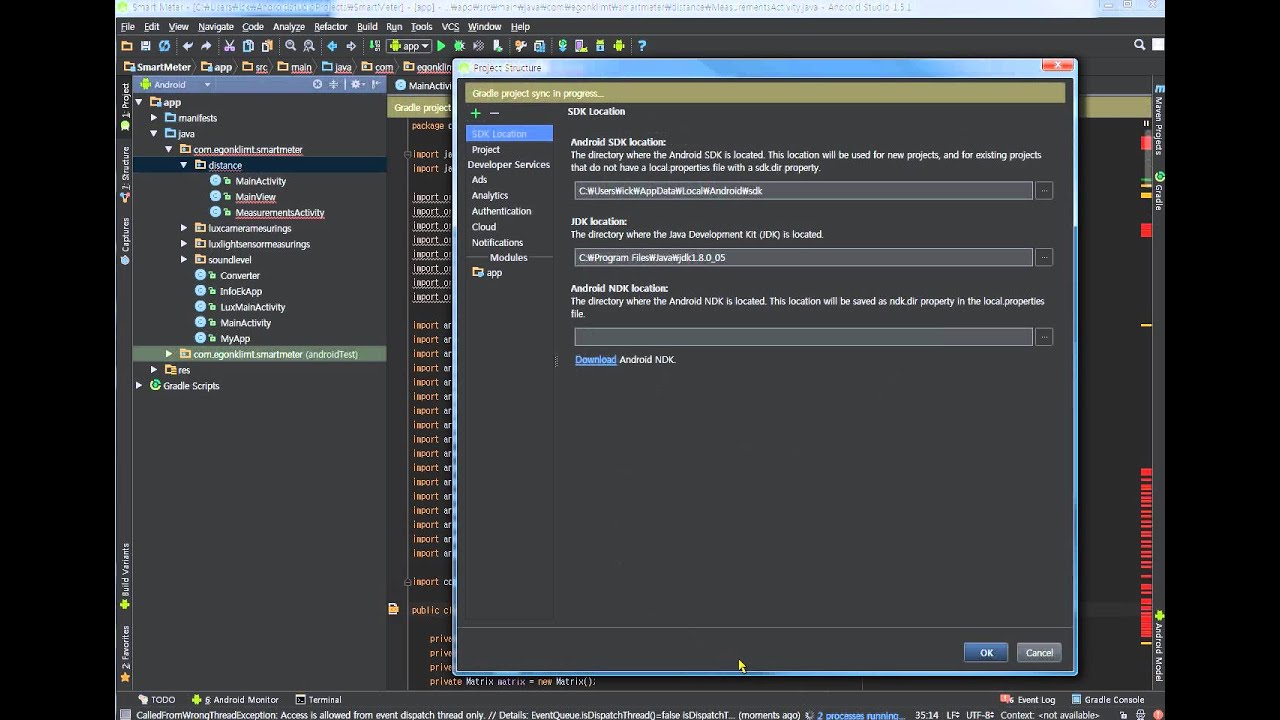Select Authentication under Developer Services
Image resolution: width=1280 pixels, height=720 pixels.
coord(501,211)
